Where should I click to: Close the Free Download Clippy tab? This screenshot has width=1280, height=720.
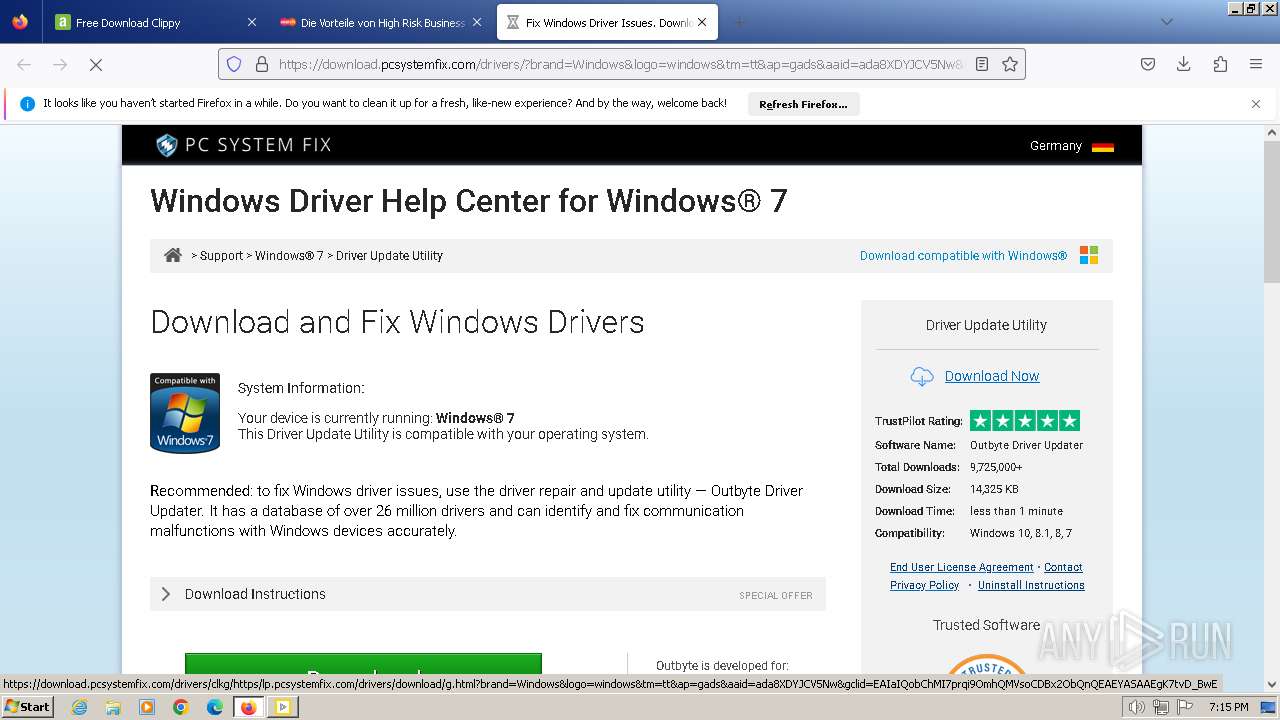(251, 22)
